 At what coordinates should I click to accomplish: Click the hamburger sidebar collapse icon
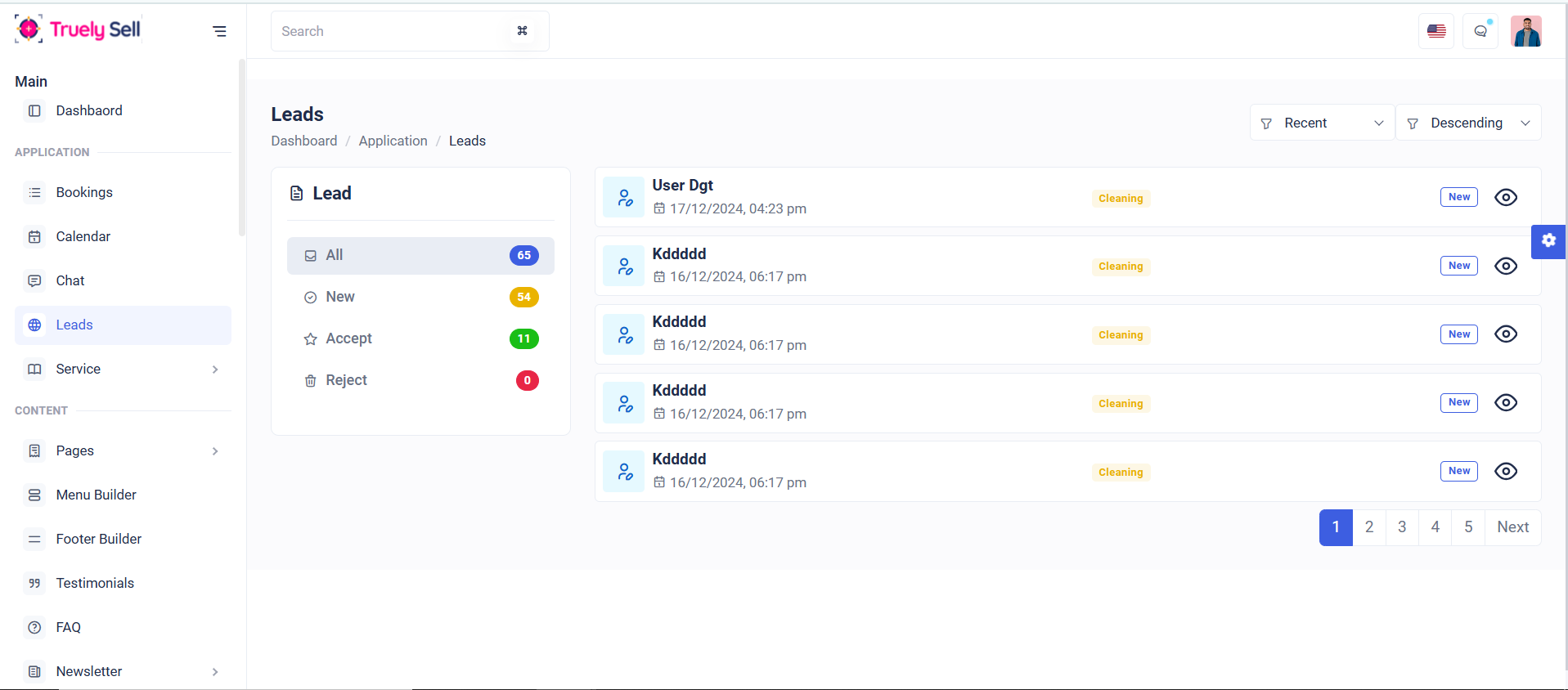pos(219,31)
